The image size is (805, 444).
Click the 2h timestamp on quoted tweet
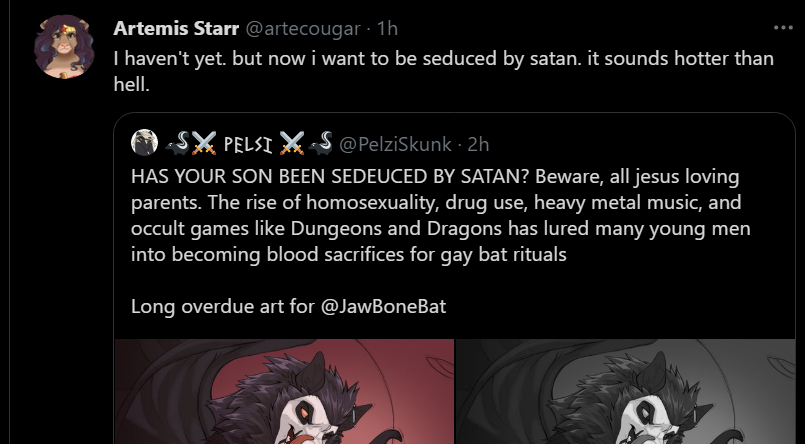click(x=478, y=145)
